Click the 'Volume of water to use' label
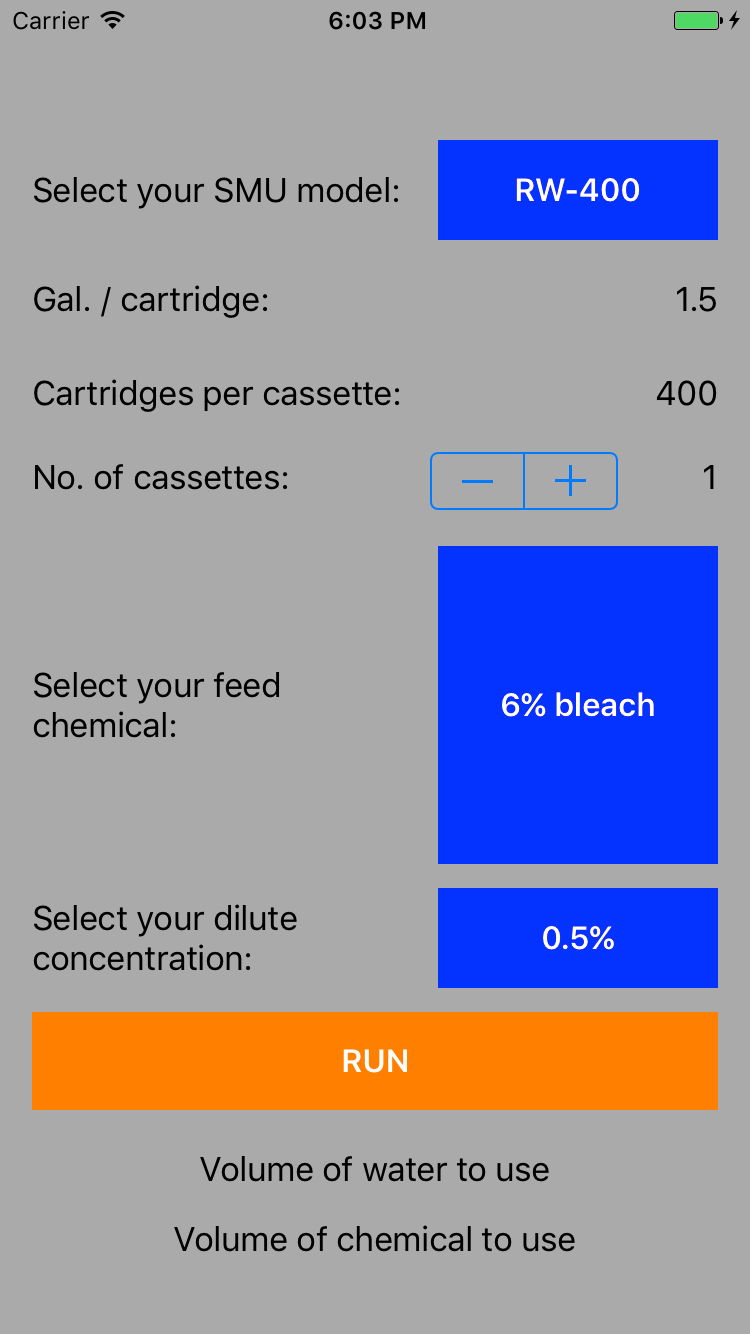 [375, 1169]
